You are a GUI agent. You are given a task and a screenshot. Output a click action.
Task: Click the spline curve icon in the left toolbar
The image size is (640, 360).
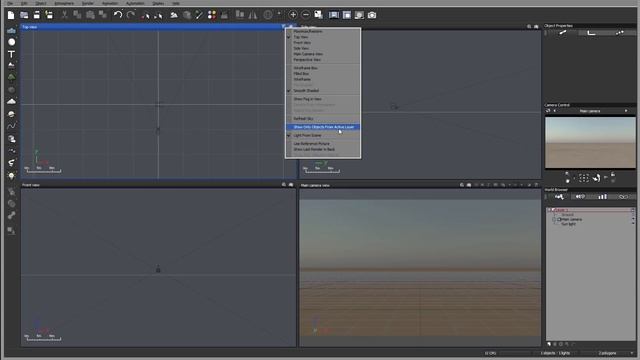coord(11,126)
